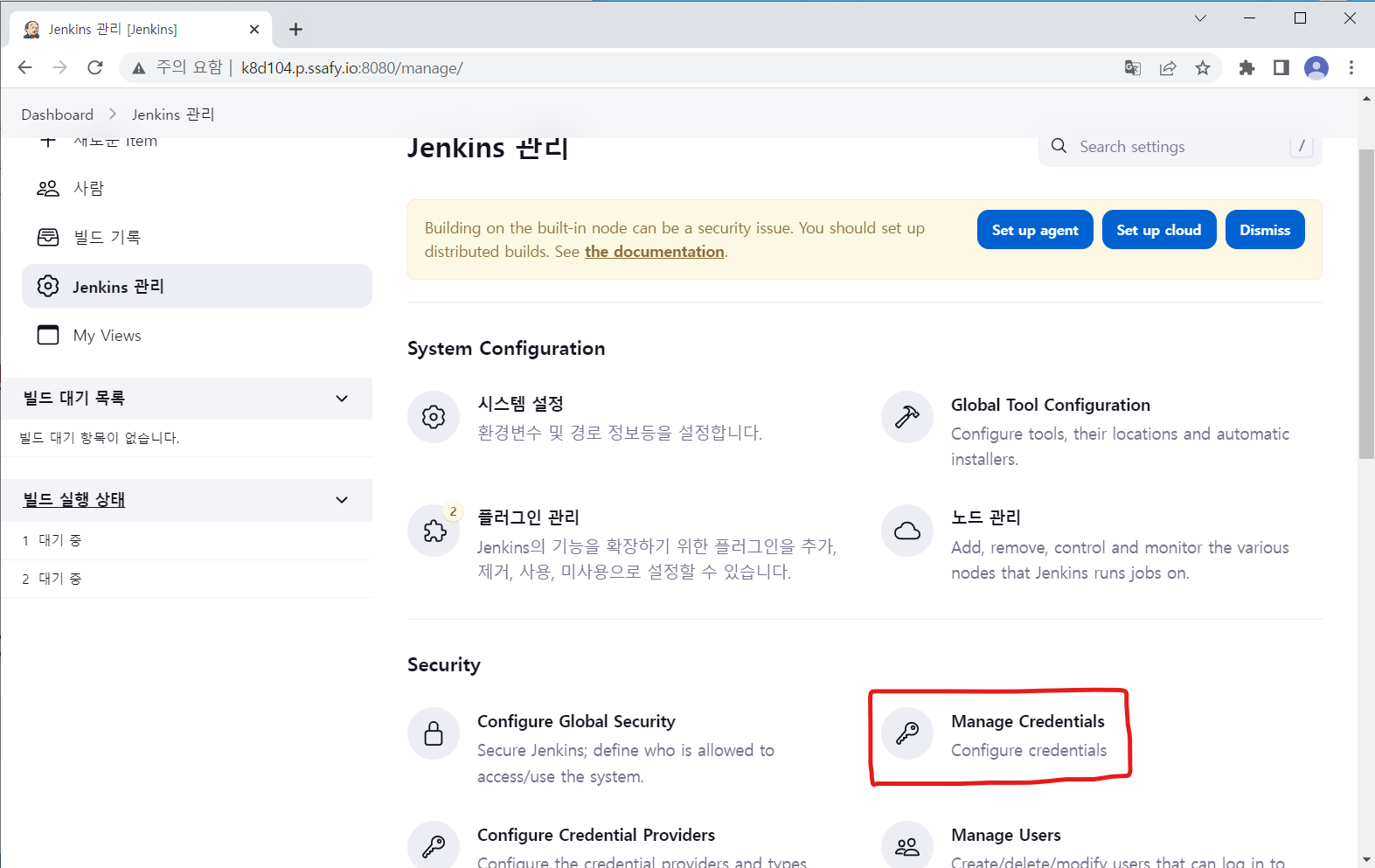Open a new browser tab
1375x868 pixels.
click(296, 29)
